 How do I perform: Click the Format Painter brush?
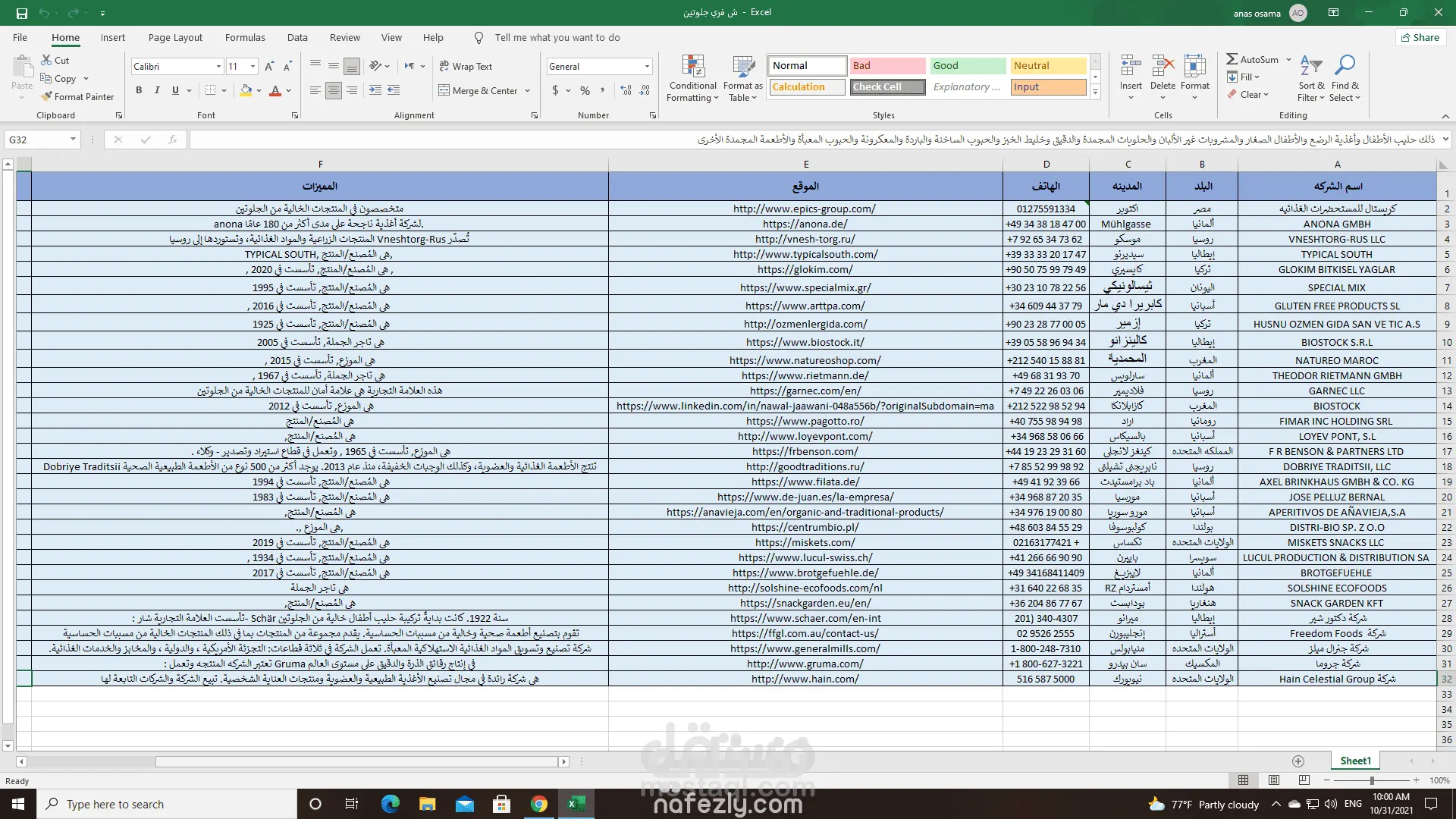tap(48, 96)
